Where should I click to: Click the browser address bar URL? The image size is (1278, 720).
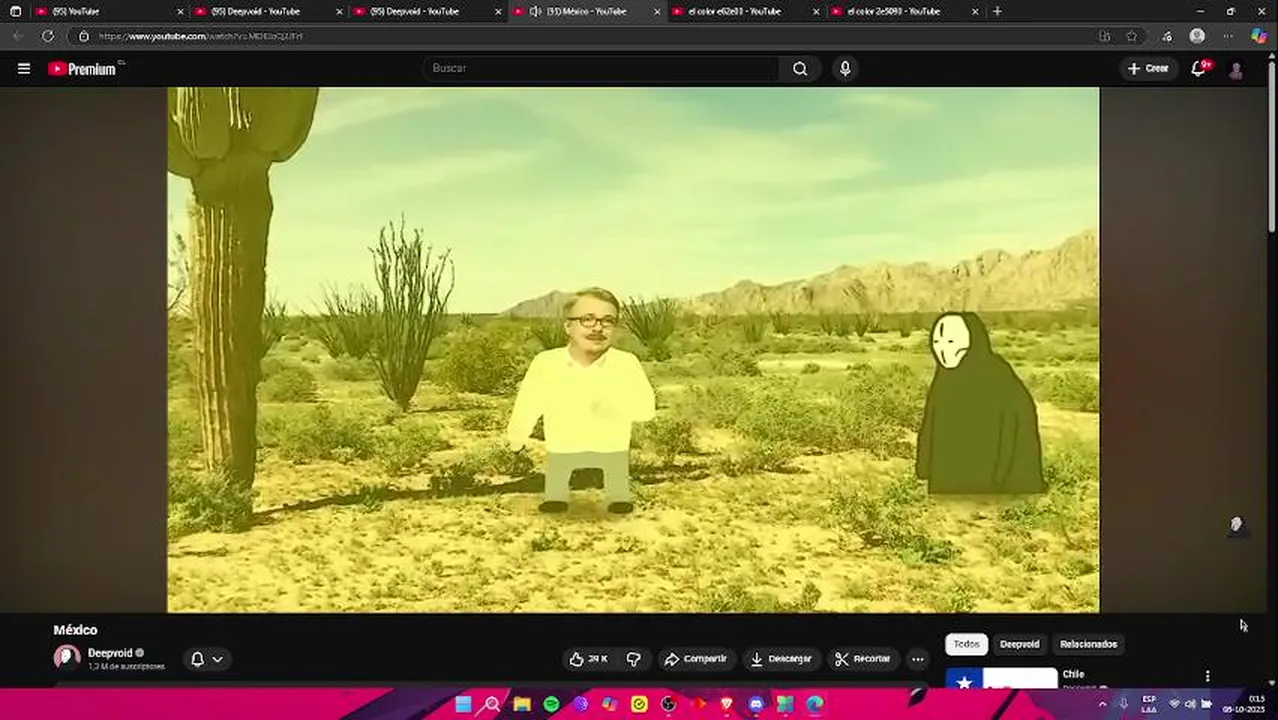(x=200, y=36)
